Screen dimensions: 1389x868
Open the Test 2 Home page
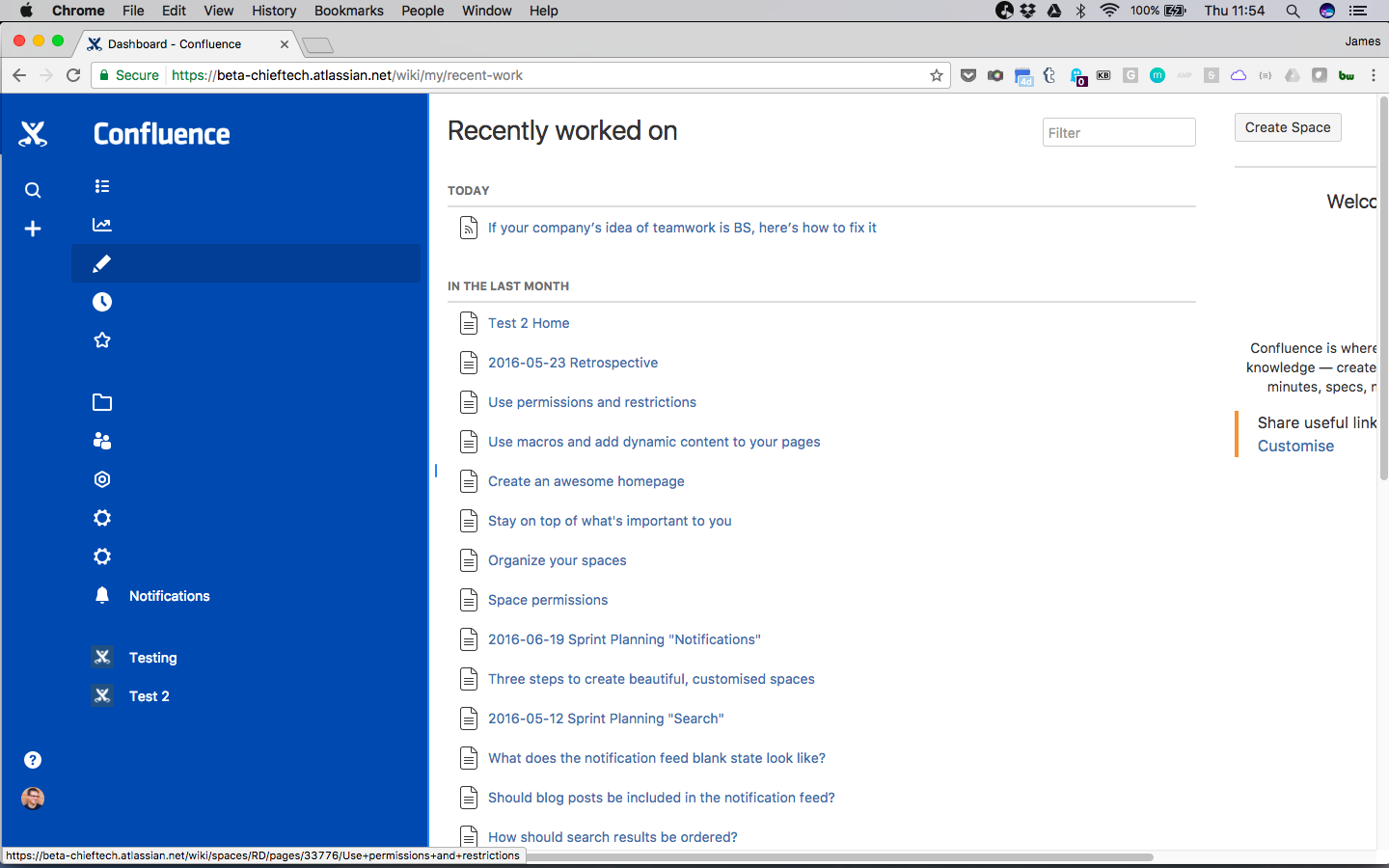(x=529, y=323)
